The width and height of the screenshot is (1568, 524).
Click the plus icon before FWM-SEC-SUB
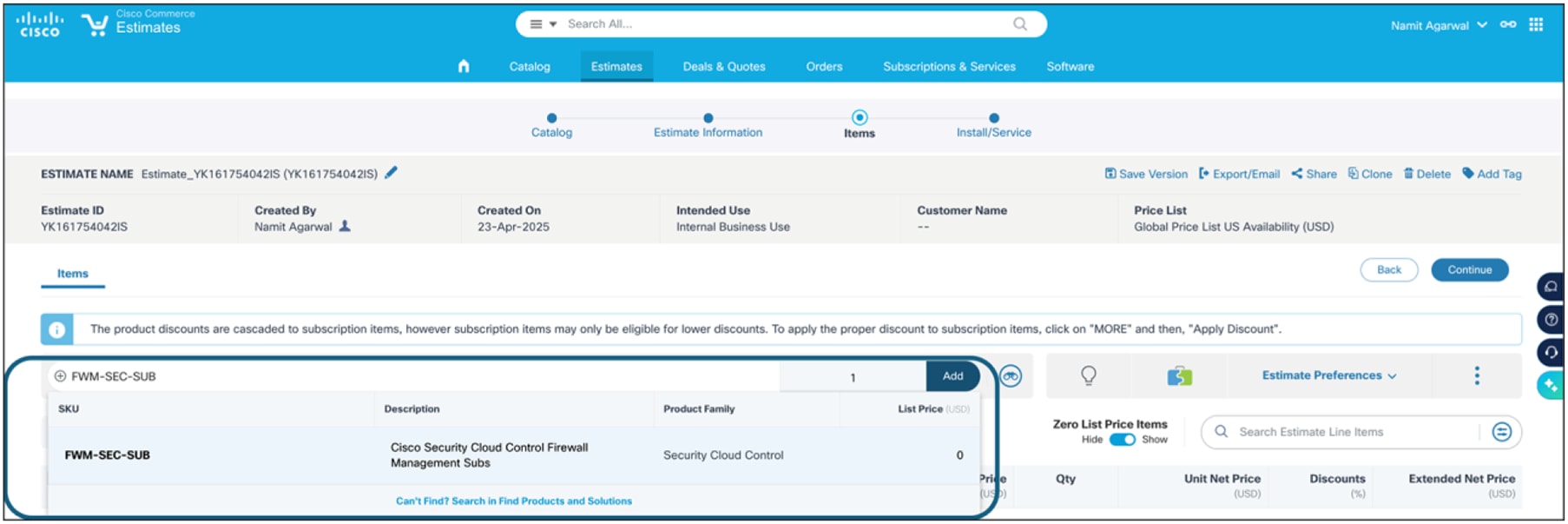click(x=60, y=376)
